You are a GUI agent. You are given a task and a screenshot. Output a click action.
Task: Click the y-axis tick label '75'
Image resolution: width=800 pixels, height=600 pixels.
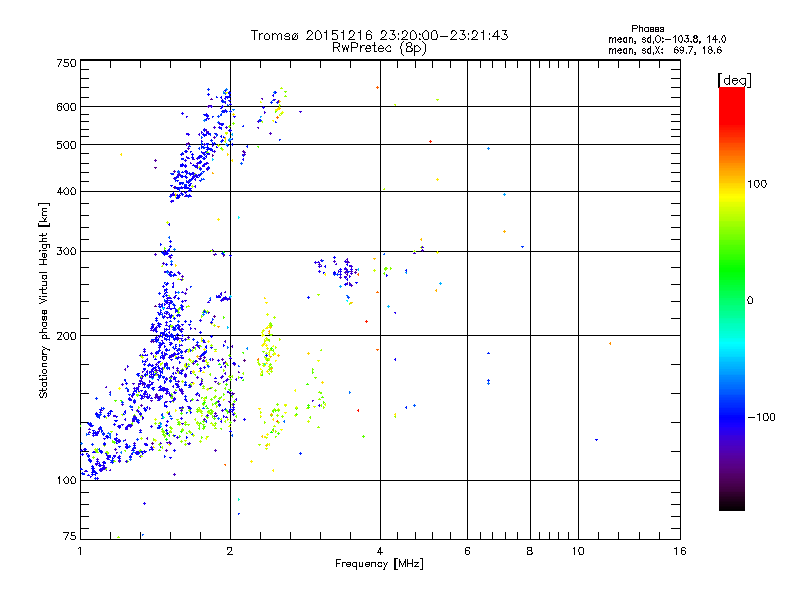pos(70,536)
